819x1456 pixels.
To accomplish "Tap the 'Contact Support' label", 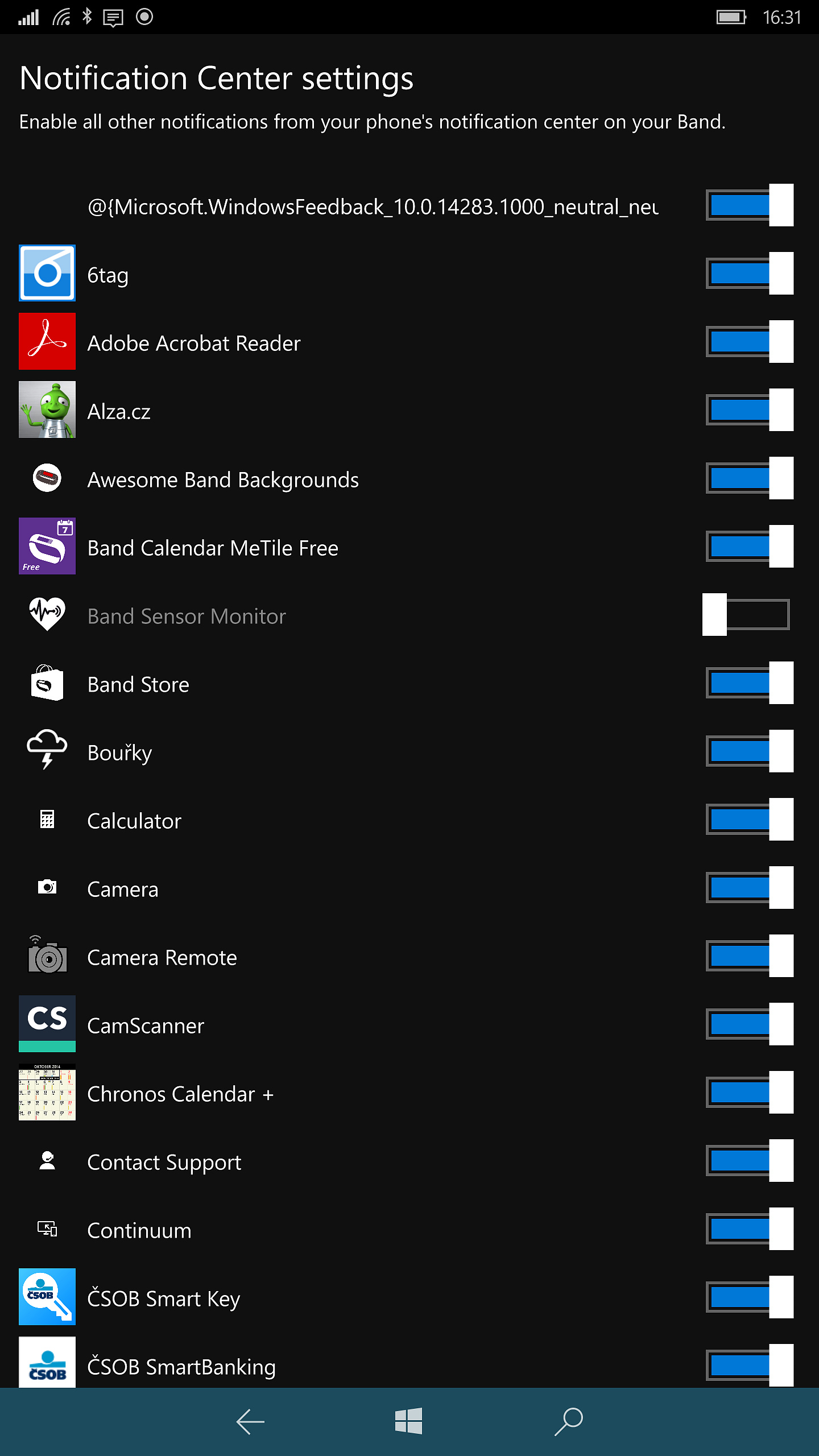I will tap(164, 1164).
